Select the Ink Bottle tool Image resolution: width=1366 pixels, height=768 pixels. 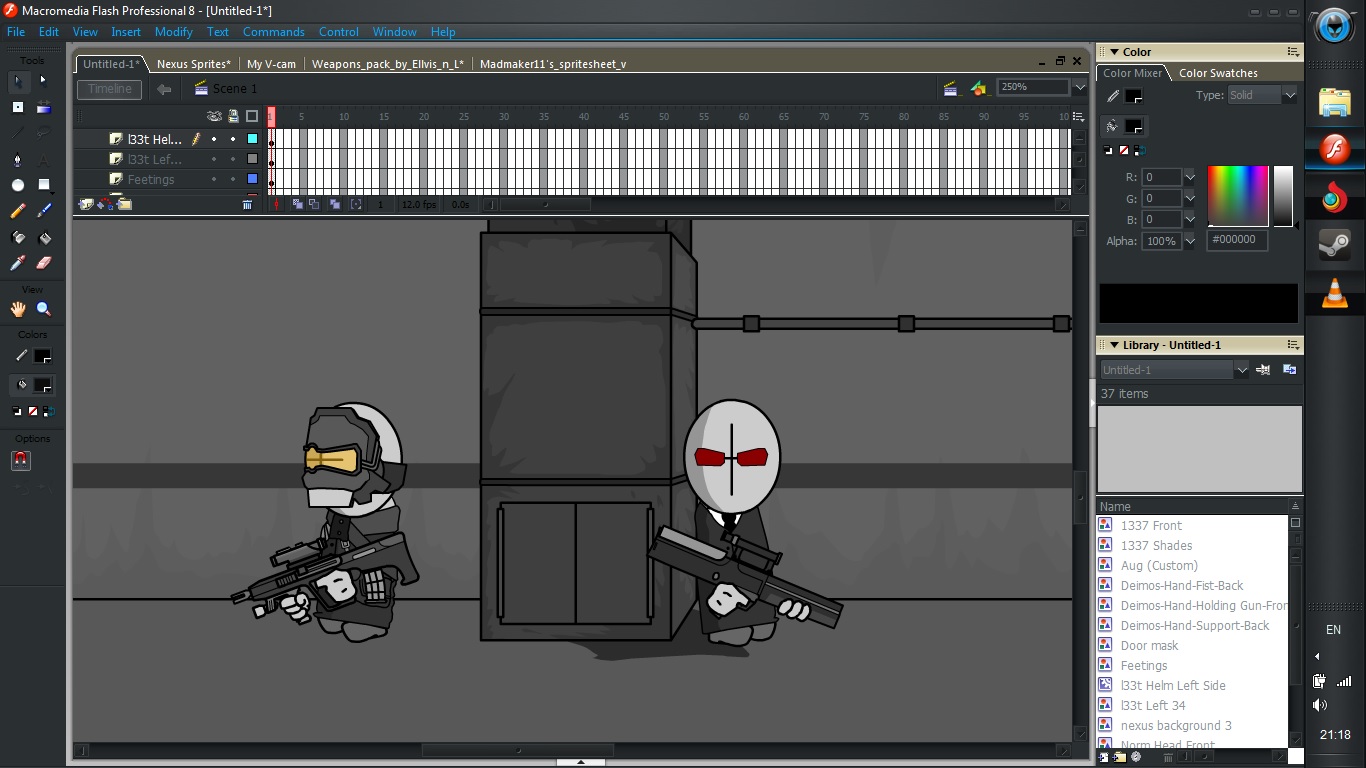[18, 237]
